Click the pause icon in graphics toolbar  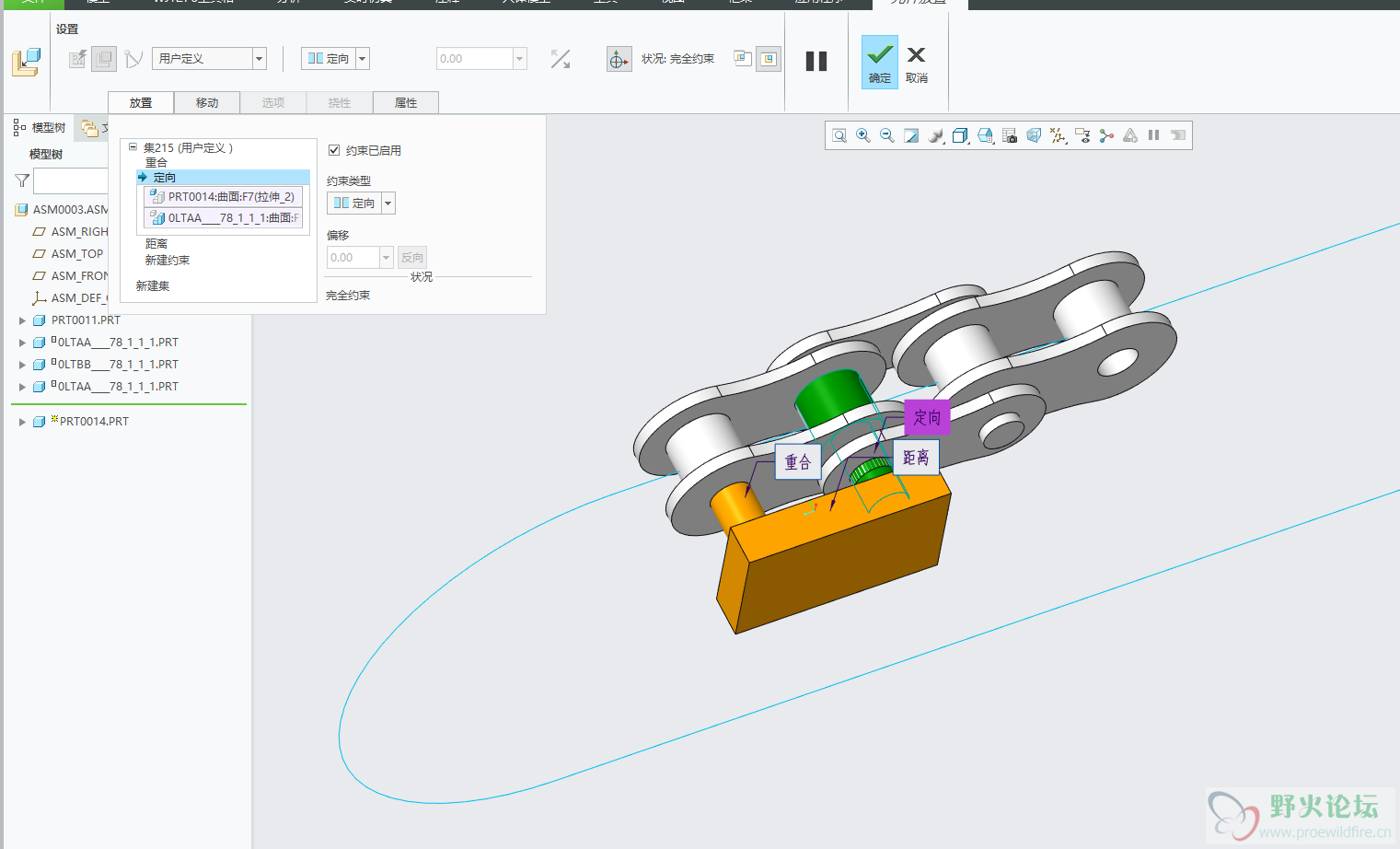pos(1153,135)
